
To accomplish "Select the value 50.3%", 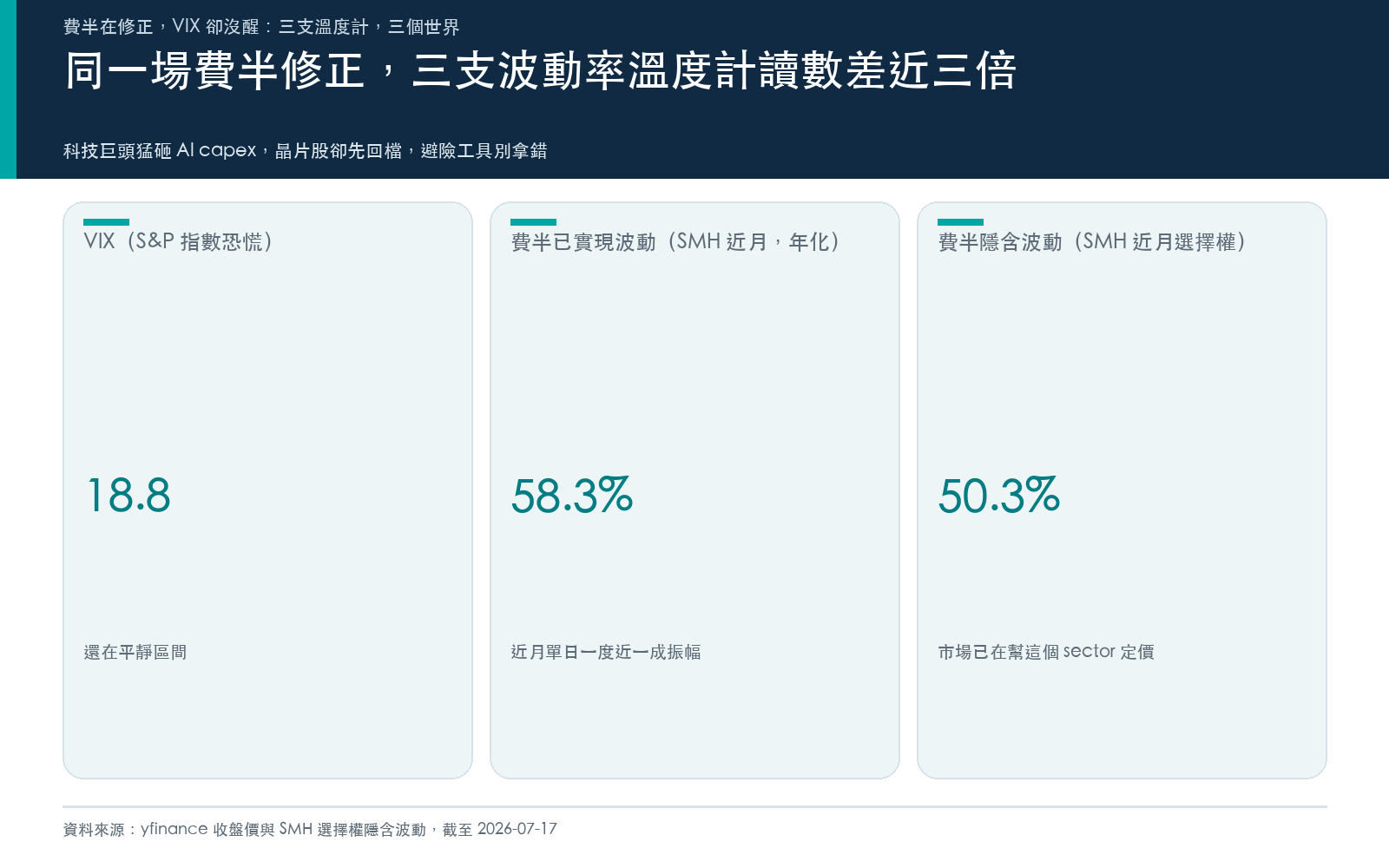I will (999, 496).
